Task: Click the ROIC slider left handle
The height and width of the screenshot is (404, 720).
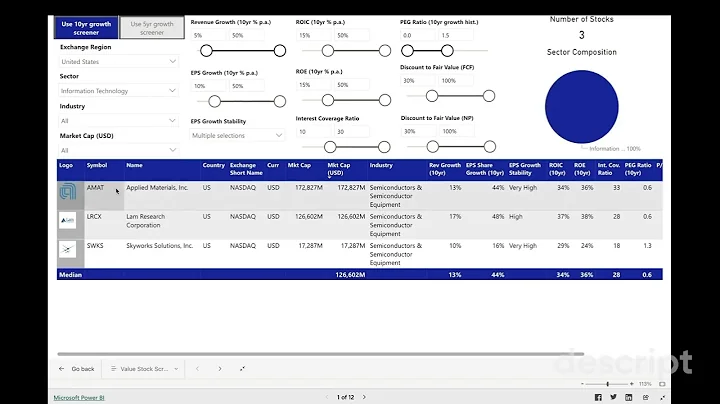Action: pos(327,50)
